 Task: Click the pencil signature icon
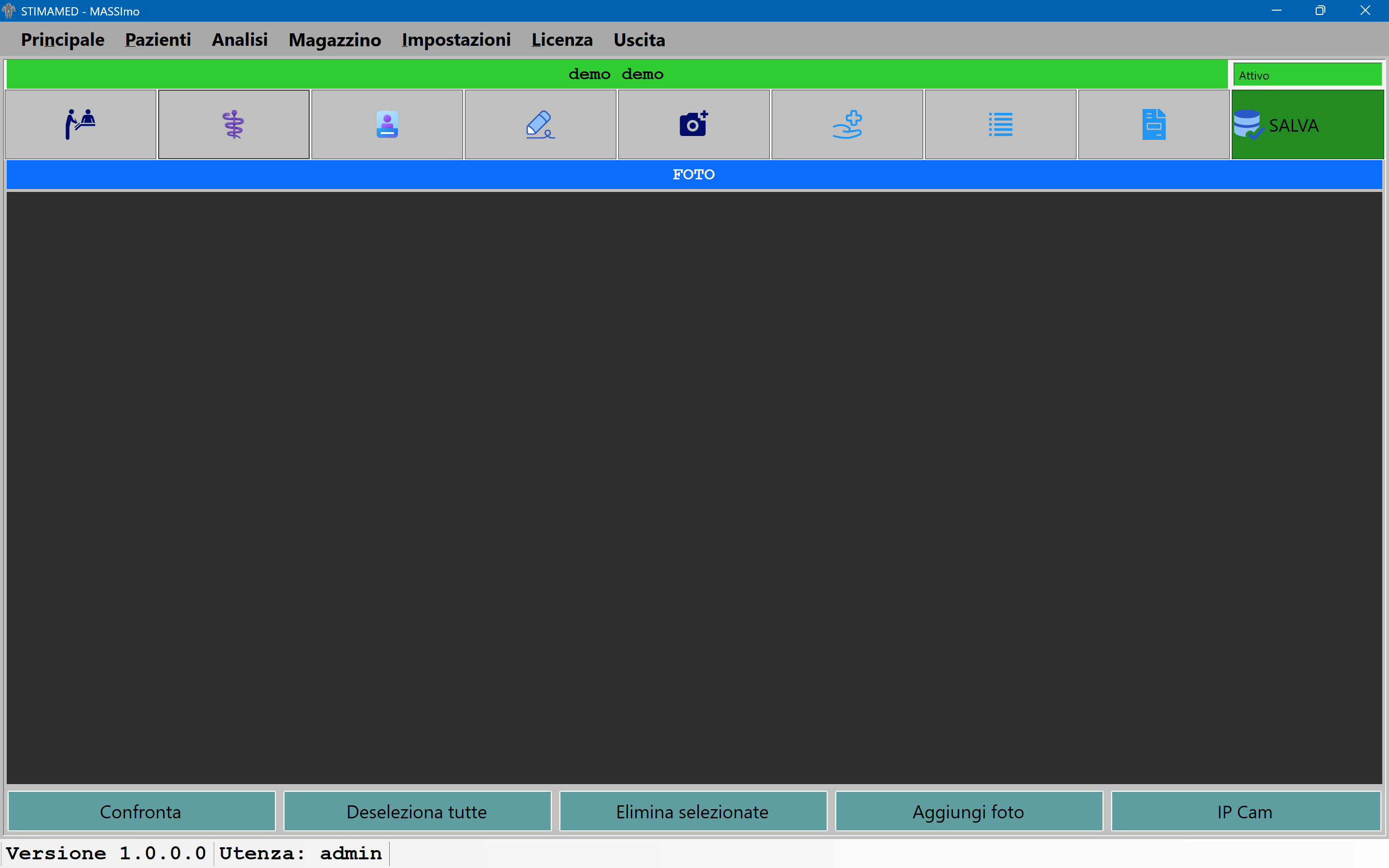click(x=540, y=124)
